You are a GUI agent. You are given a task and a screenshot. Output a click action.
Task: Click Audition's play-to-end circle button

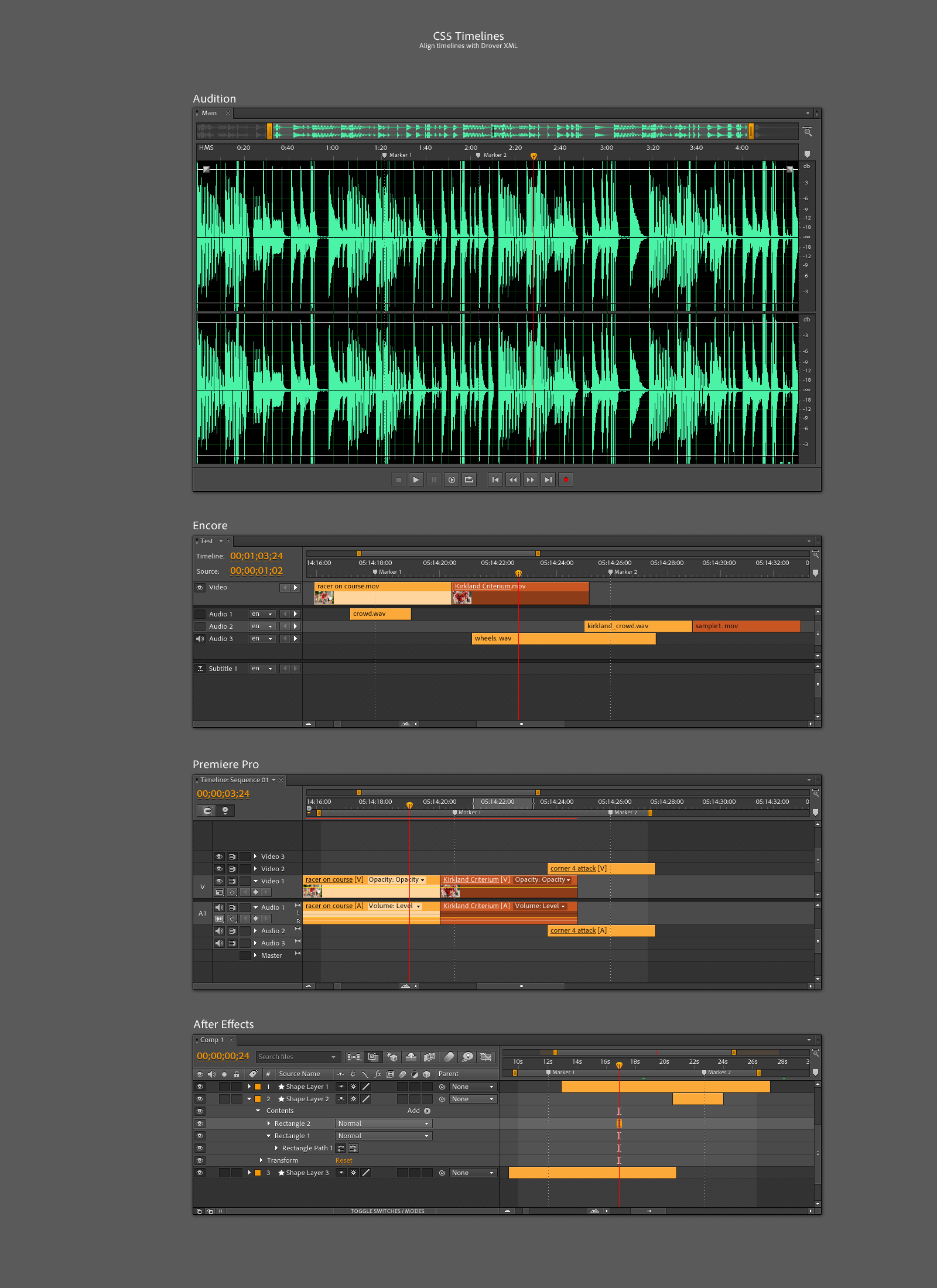(x=452, y=479)
